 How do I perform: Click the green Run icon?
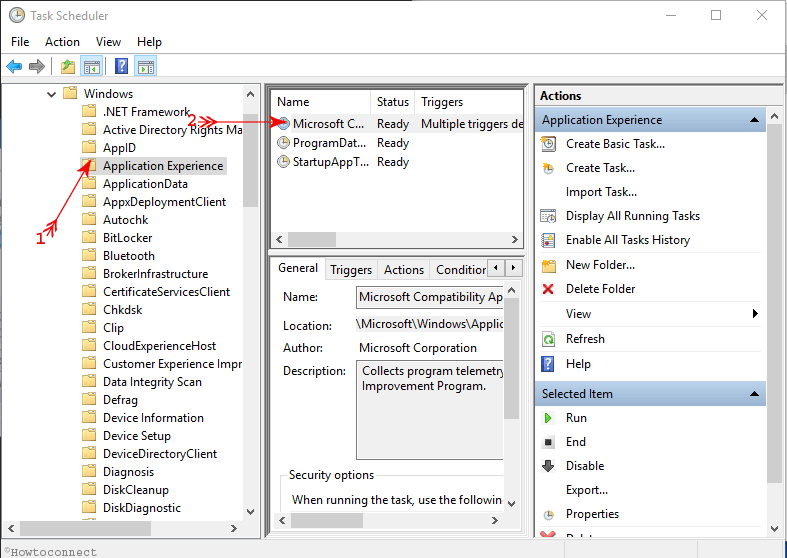[548, 418]
